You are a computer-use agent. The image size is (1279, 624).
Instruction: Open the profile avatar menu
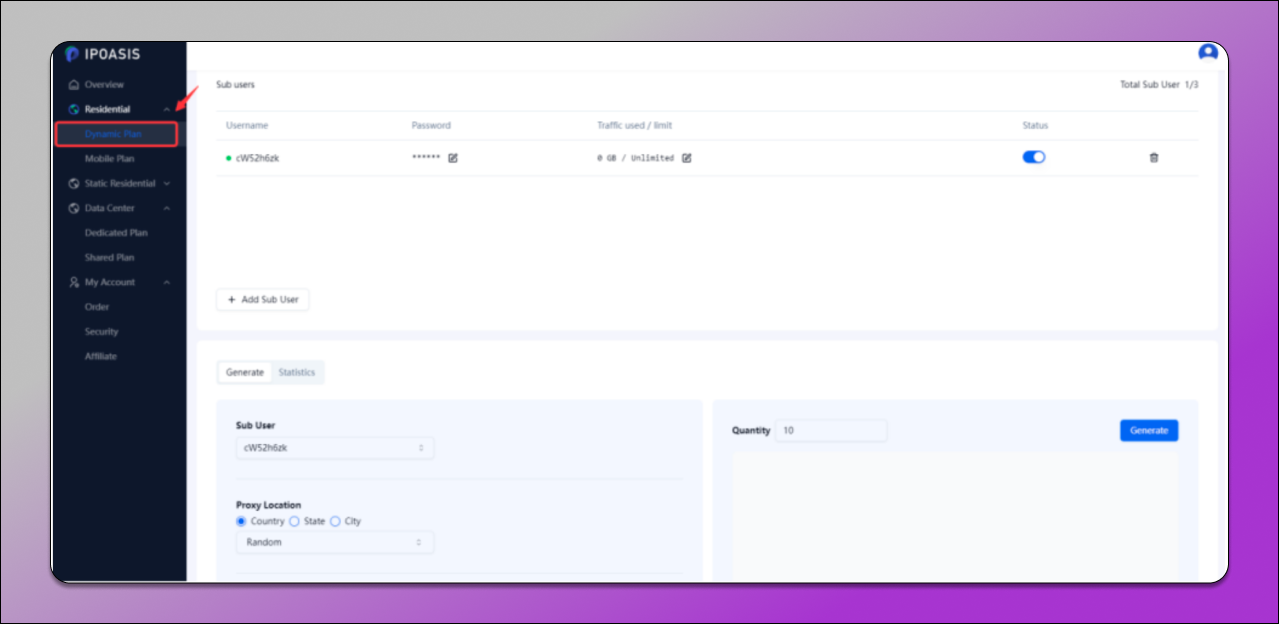(1208, 52)
